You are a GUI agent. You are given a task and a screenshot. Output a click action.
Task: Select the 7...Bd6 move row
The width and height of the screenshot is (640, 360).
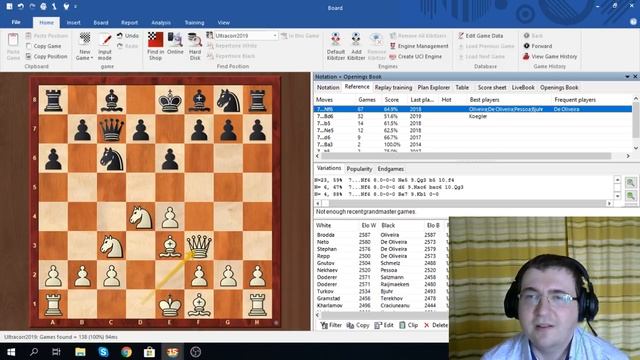click(473, 116)
